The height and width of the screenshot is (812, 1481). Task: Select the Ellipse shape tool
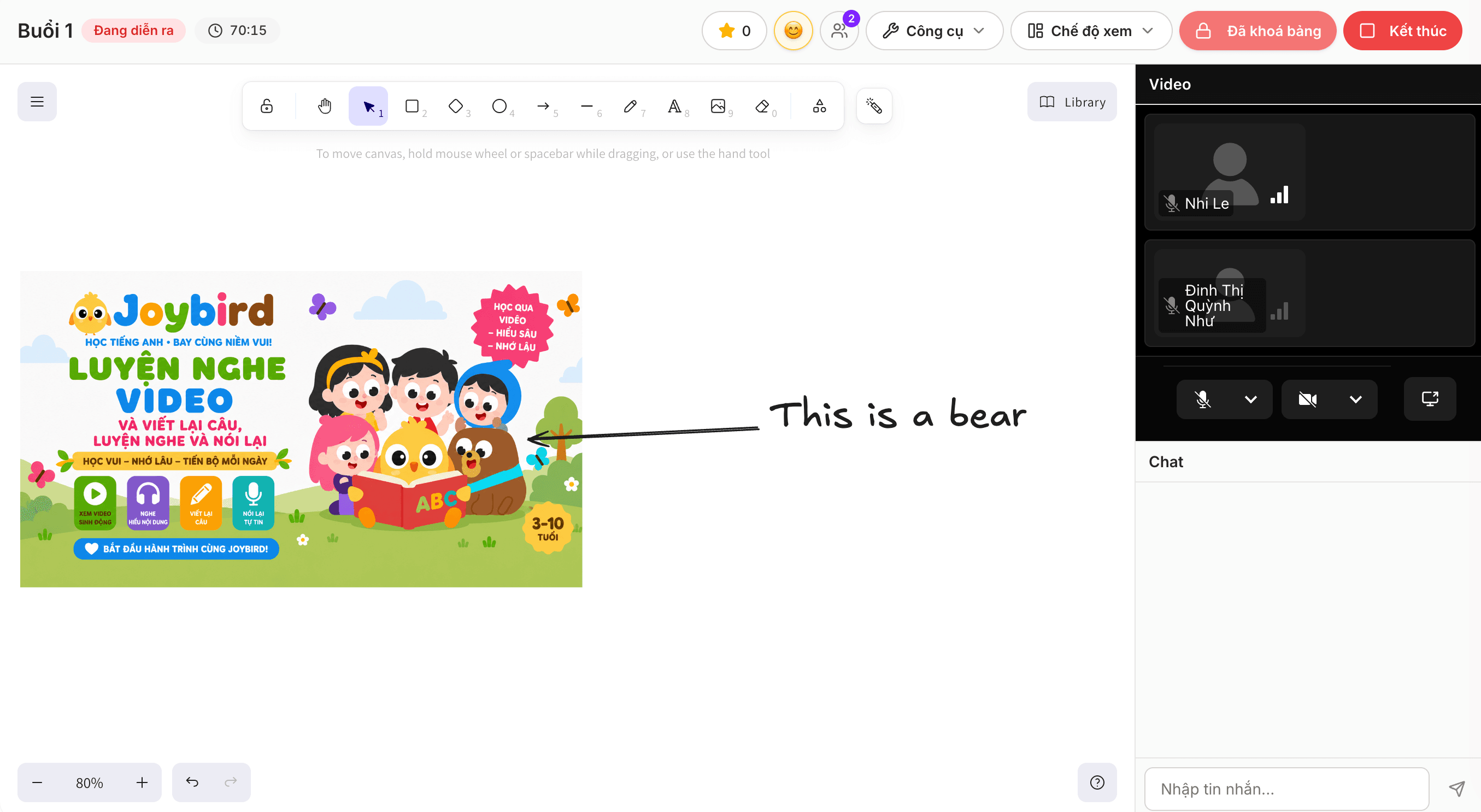[x=499, y=106]
